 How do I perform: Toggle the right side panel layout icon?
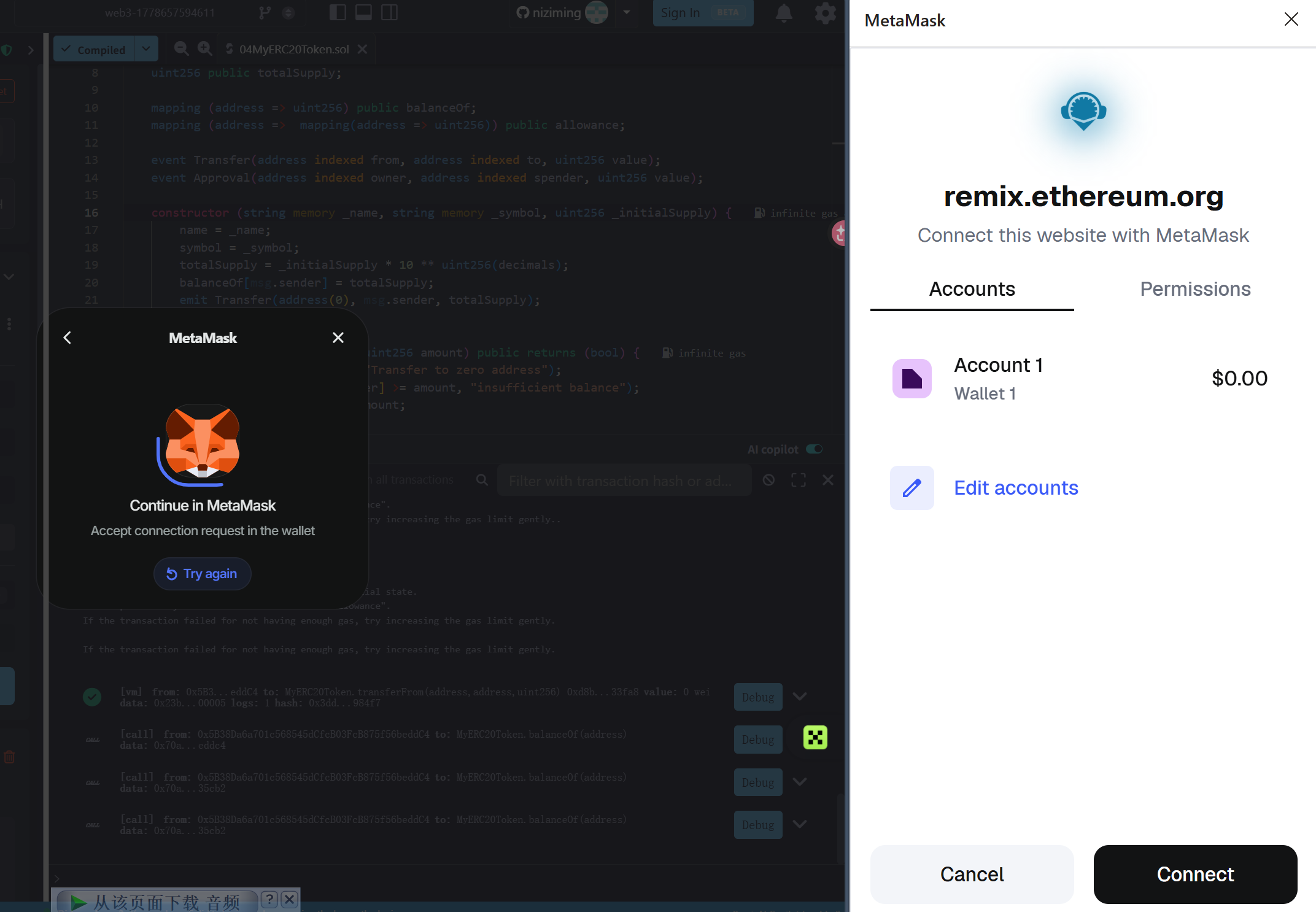coord(389,12)
